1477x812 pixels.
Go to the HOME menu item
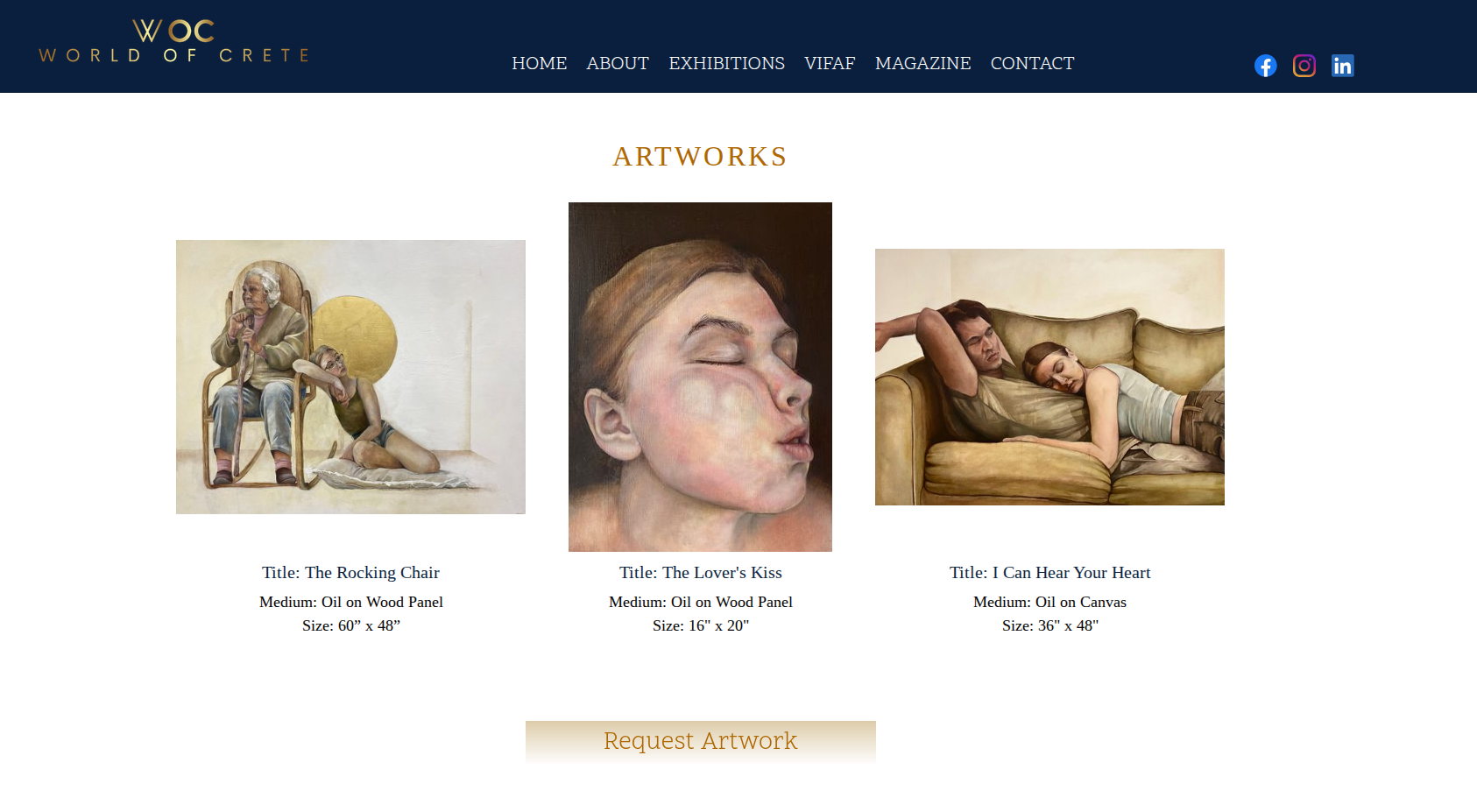tap(539, 63)
